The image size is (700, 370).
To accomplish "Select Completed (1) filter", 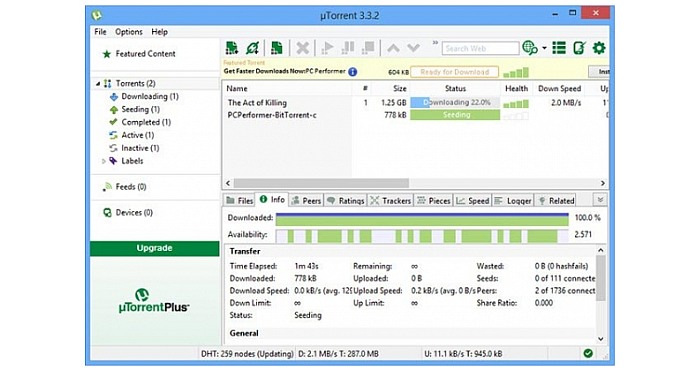I will 146,122.
